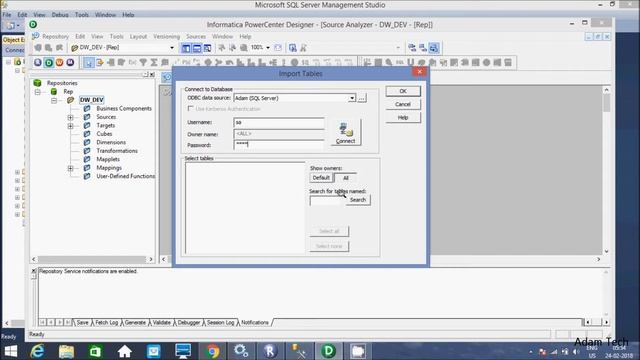Viewport: 640px width, 360px height.
Task: Expand the Sources folder node
Action: pos(71,117)
